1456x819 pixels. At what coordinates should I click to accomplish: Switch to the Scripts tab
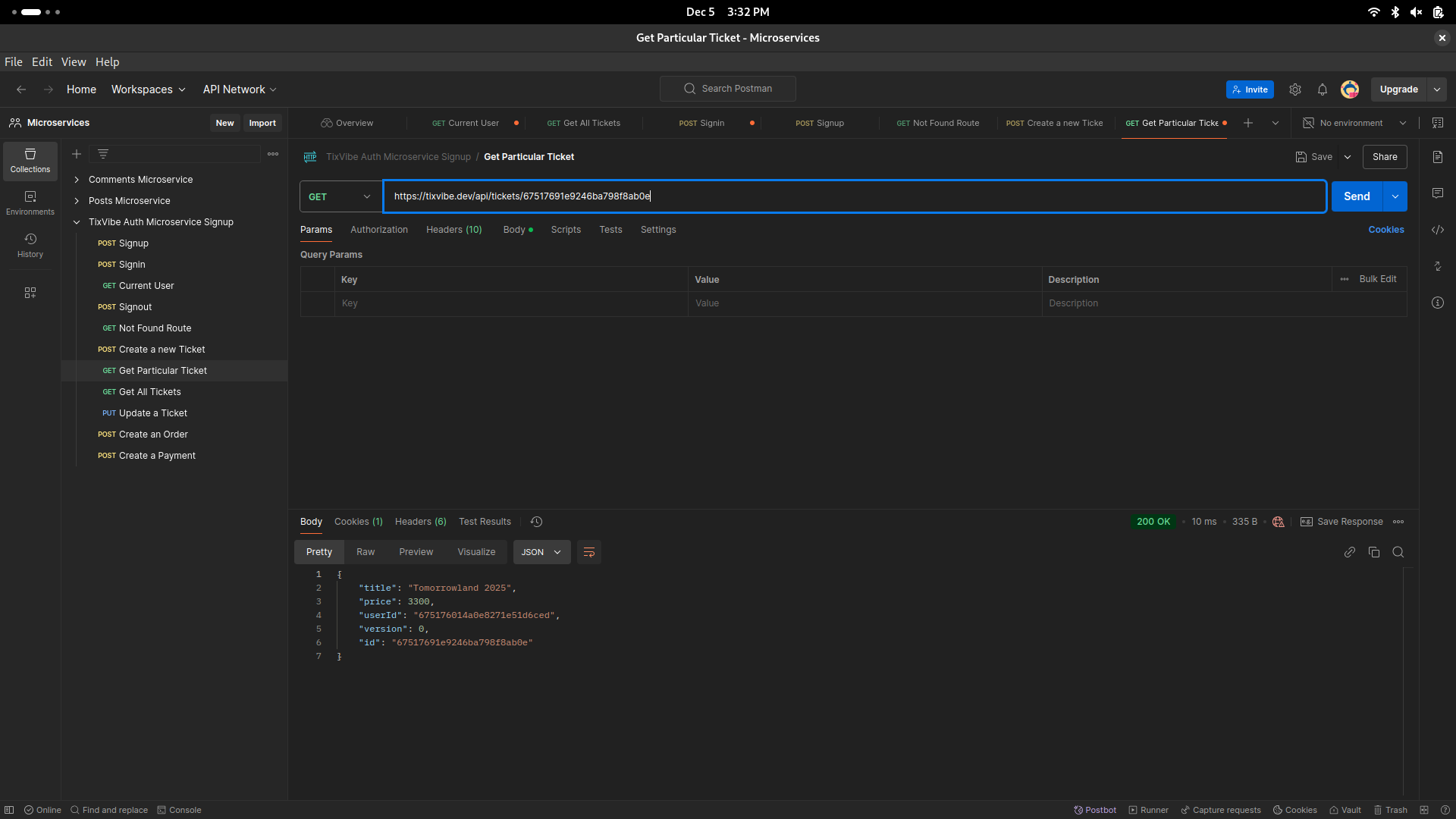coord(566,230)
